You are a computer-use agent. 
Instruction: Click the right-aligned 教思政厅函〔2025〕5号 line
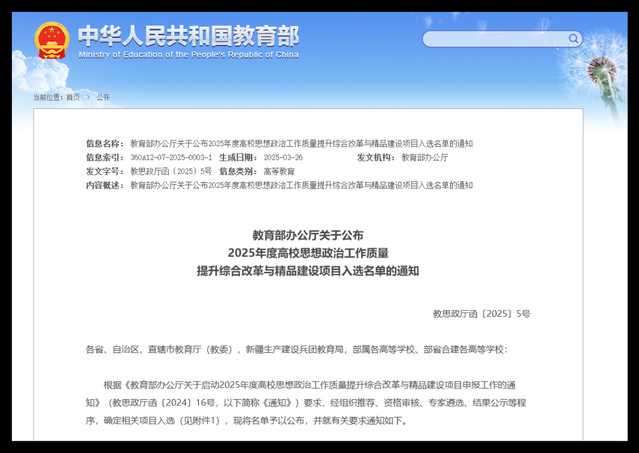481,314
